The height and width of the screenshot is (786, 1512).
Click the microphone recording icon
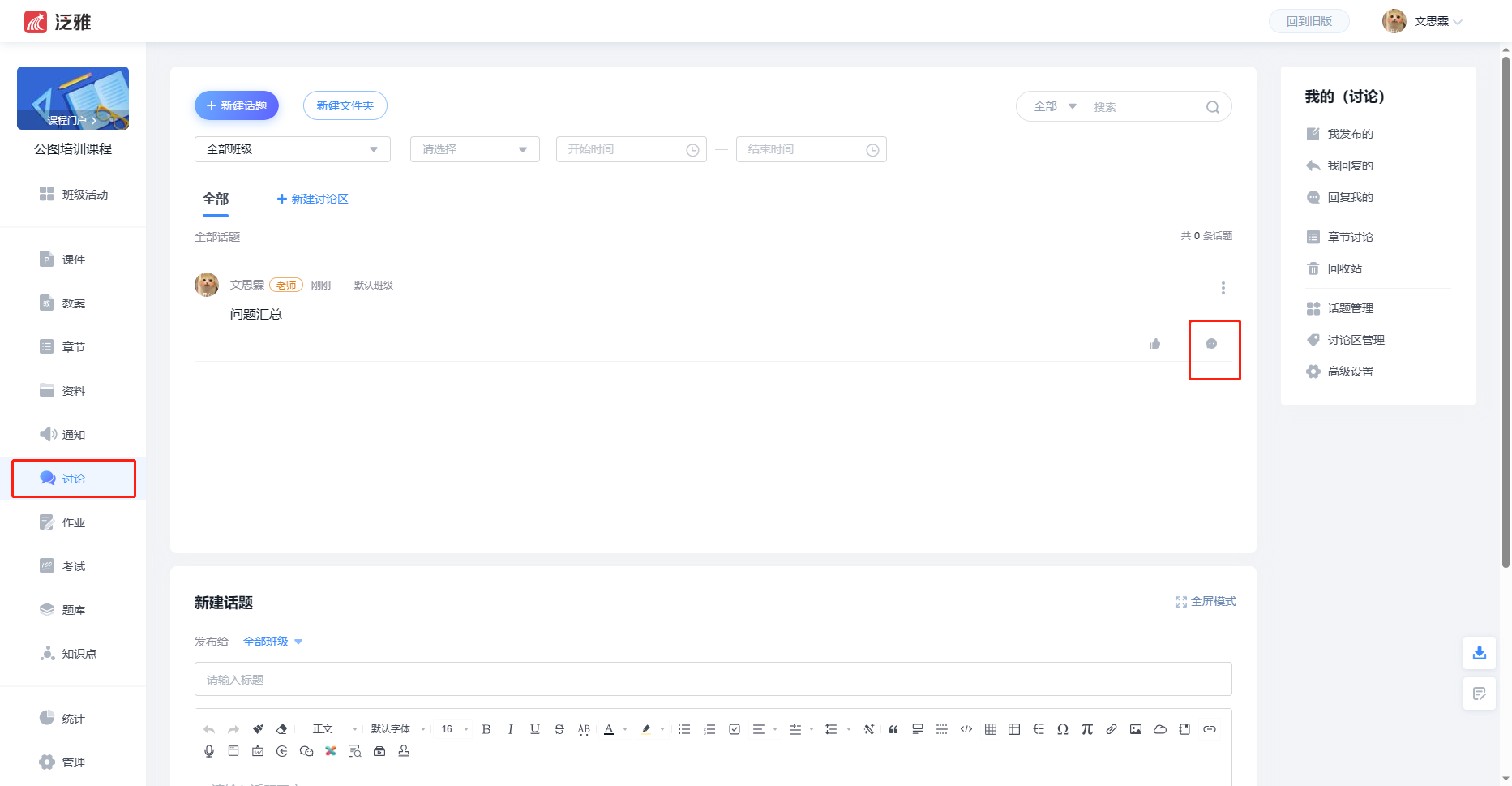click(209, 751)
